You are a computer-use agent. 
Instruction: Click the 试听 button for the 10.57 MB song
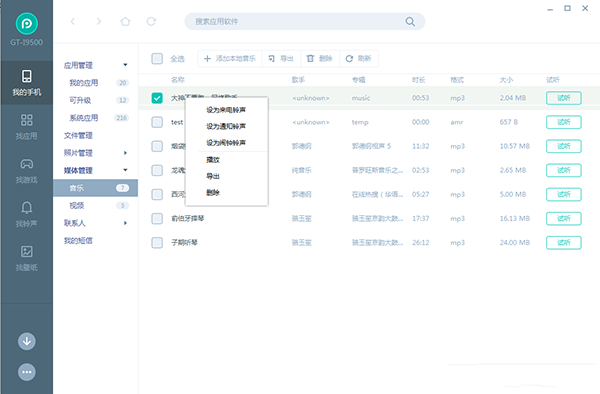[x=564, y=146]
